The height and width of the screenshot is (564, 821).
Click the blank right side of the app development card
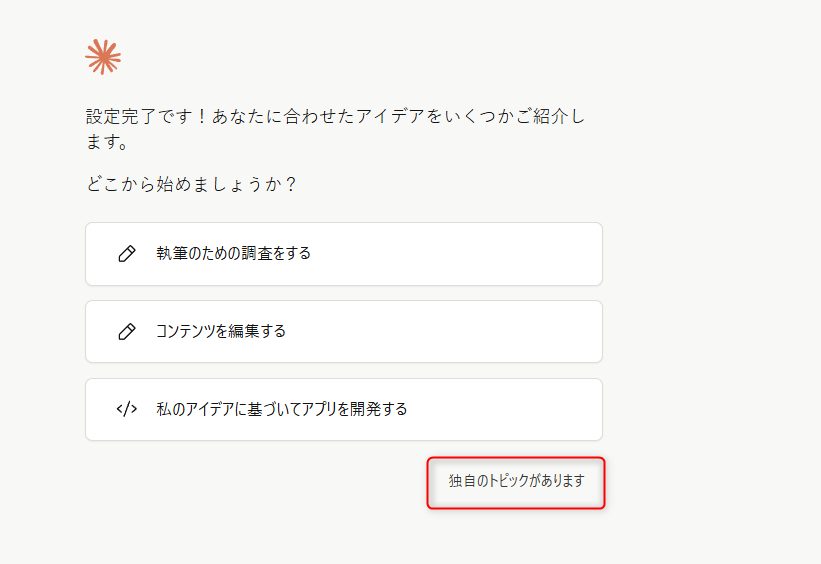click(x=520, y=410)
